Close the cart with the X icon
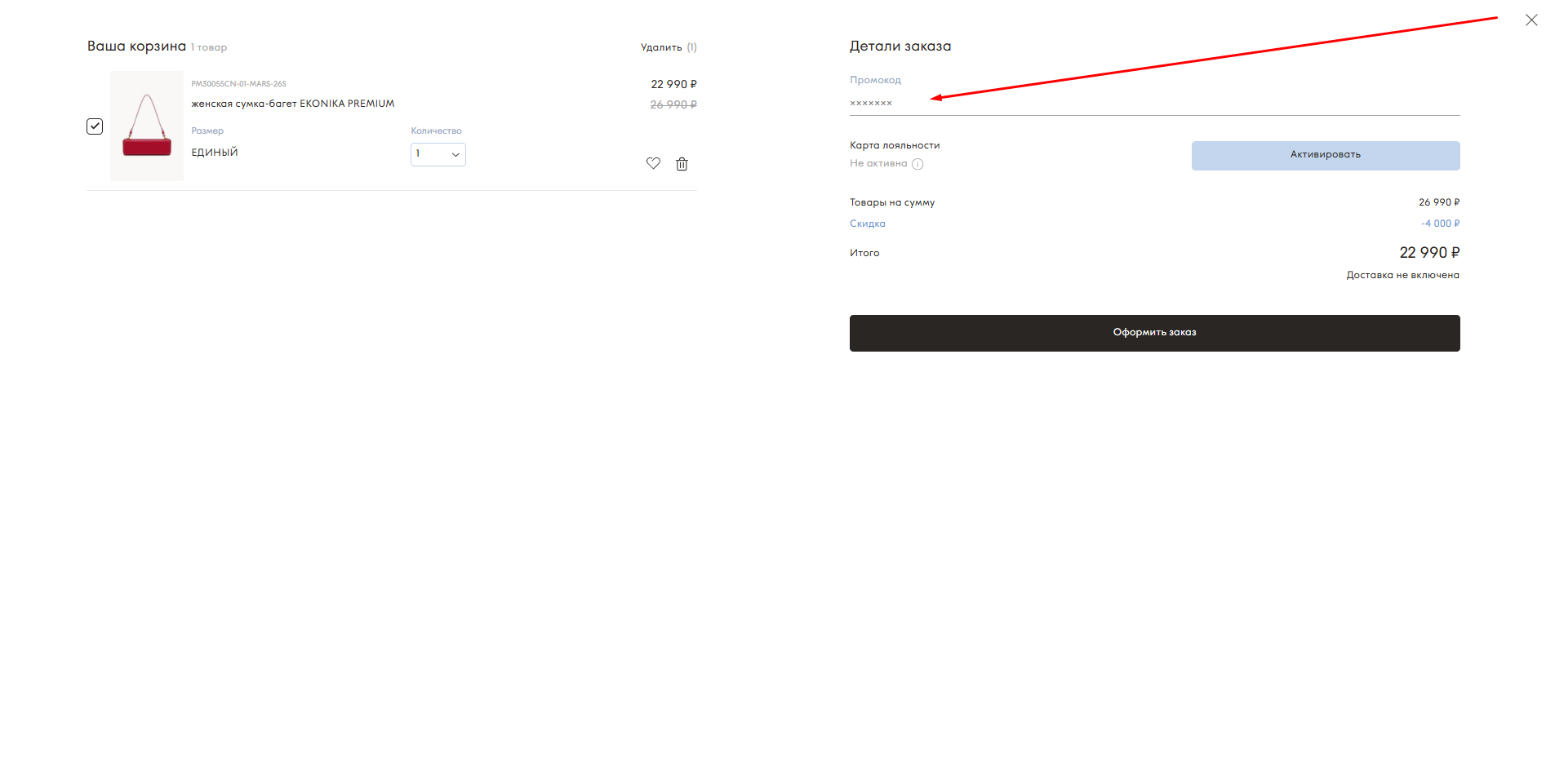Viewport: 1555px width, 784px height. tap(1531, 20)
